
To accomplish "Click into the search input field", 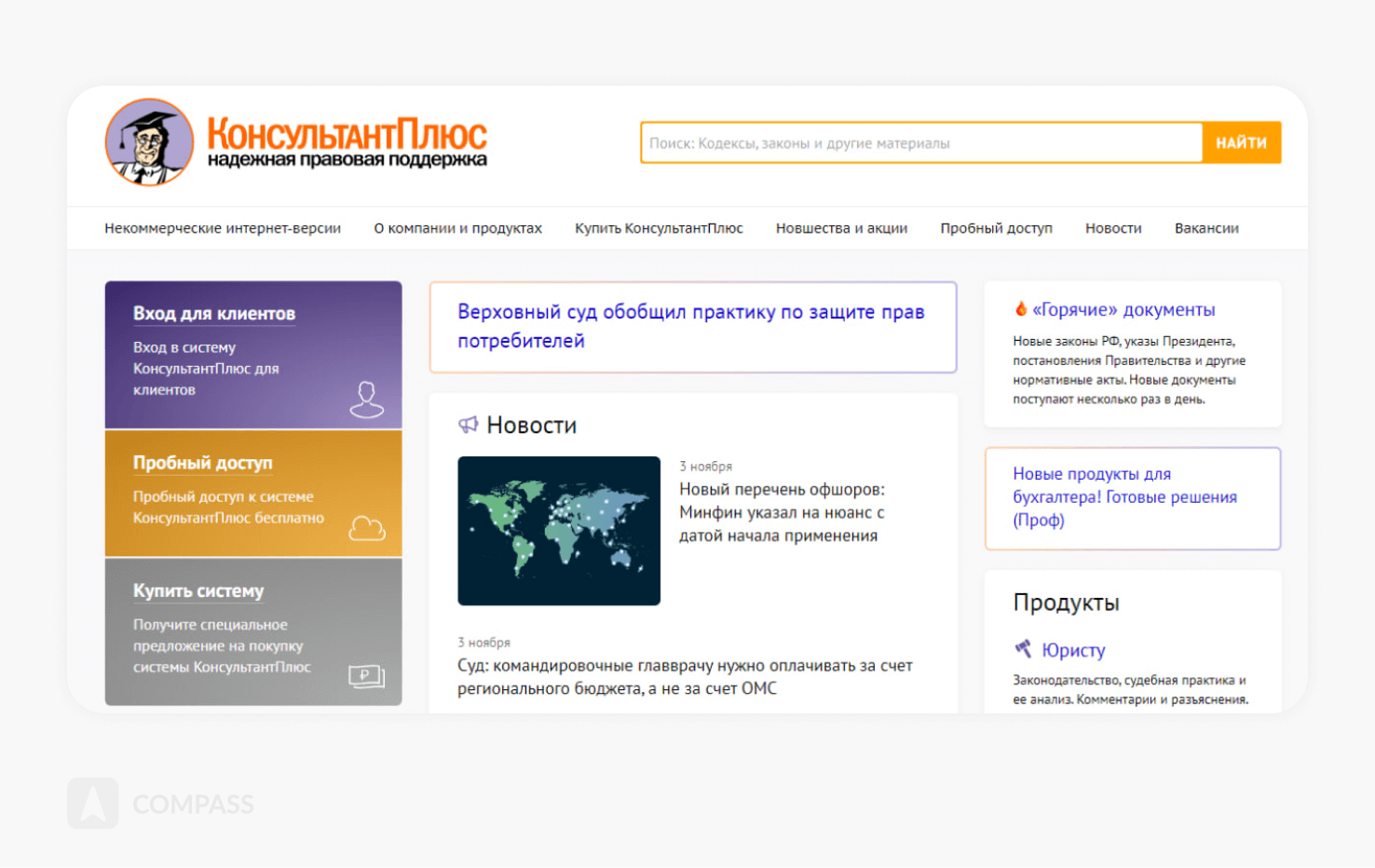I will (920, 143).
